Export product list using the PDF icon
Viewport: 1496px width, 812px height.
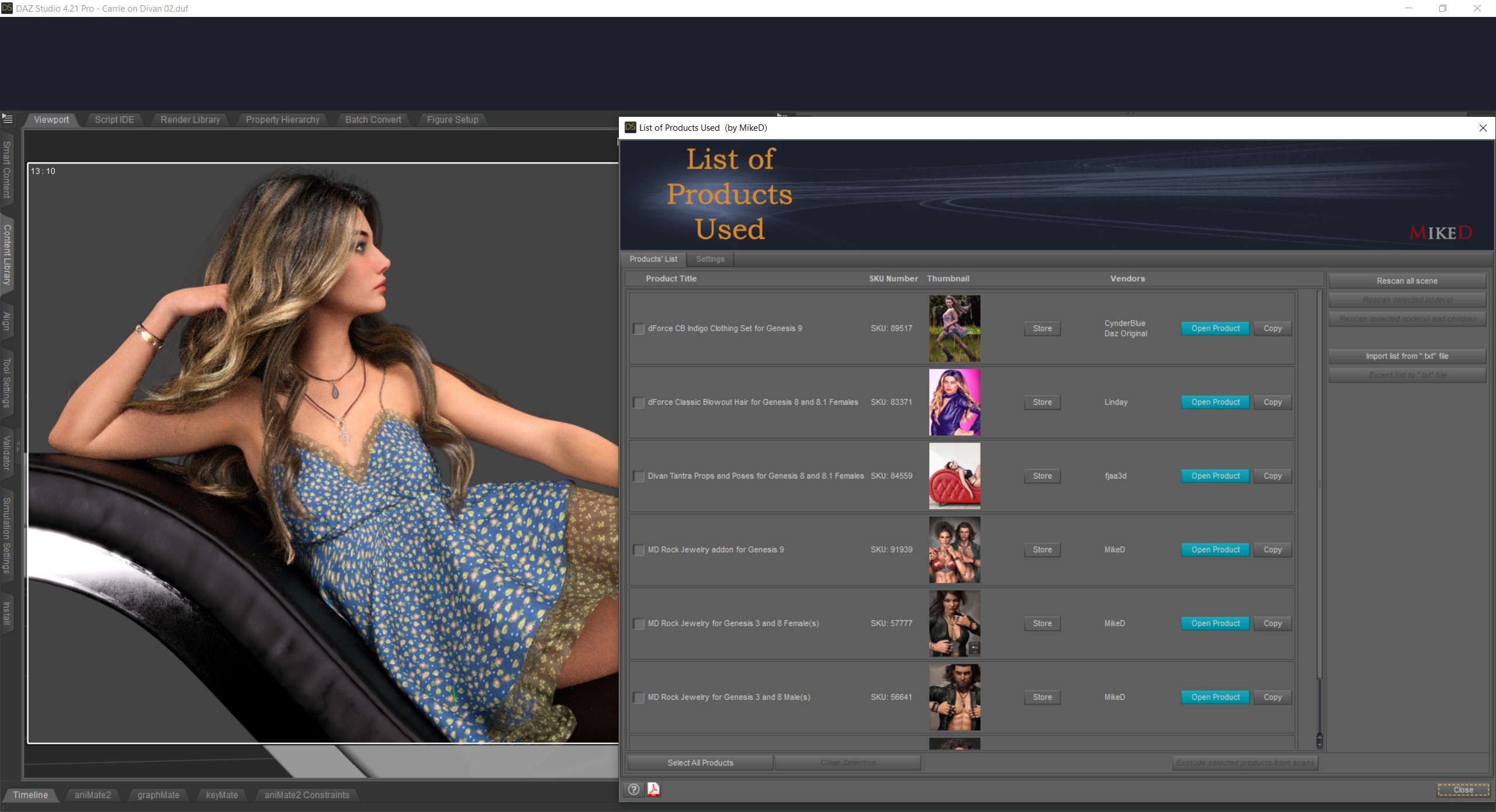pos(654,790)
